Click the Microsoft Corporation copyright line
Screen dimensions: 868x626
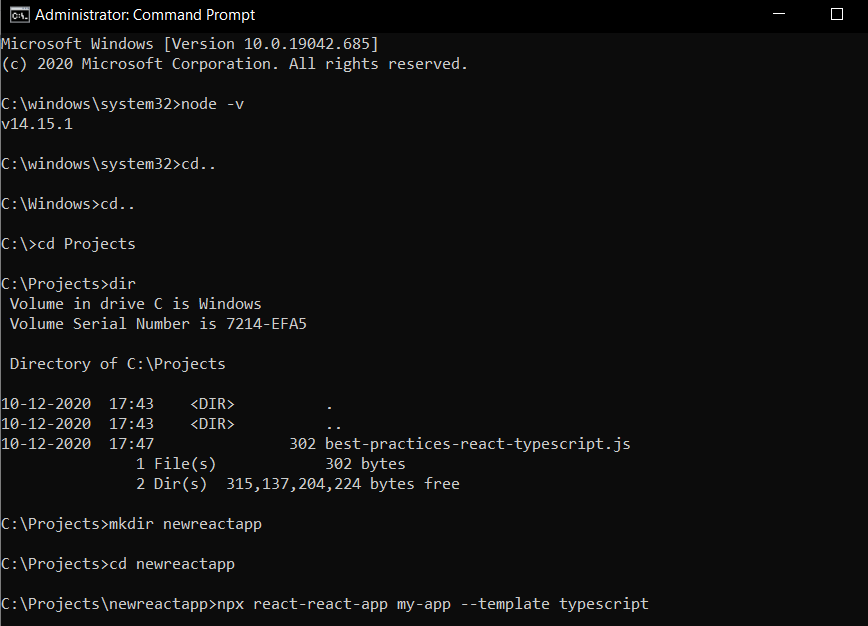[234, 64]
